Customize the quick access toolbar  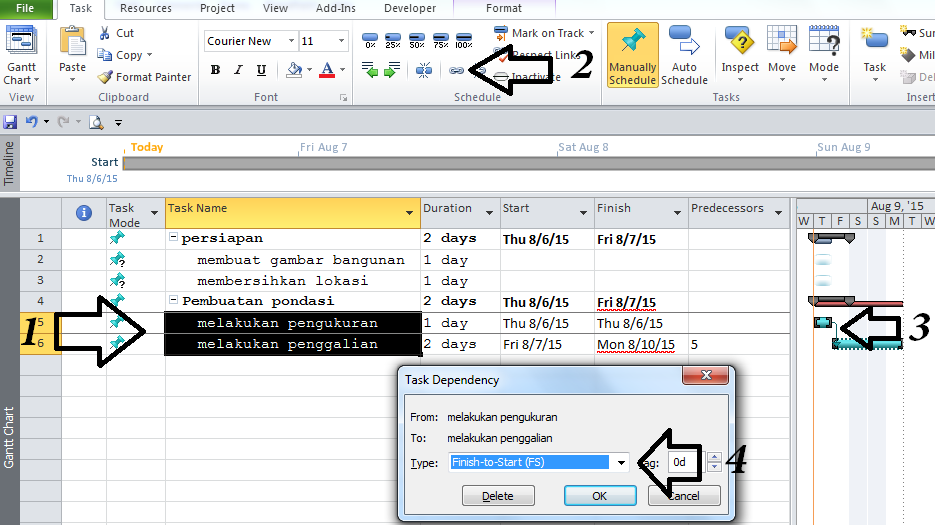click(x=119, y=123)
